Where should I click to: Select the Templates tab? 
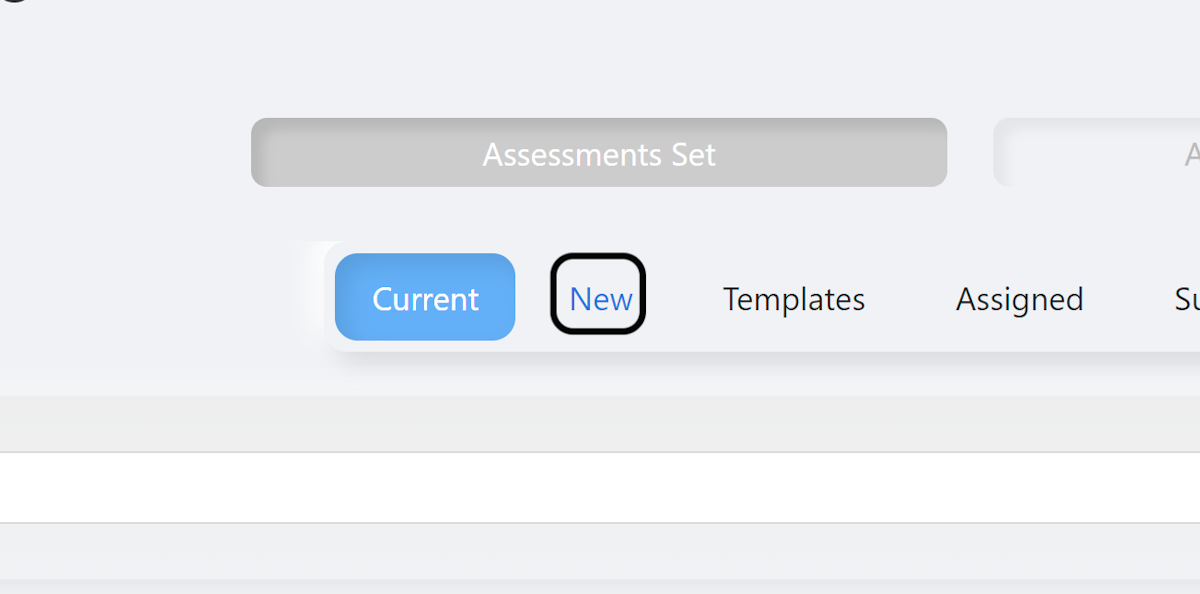pos(794,299)
